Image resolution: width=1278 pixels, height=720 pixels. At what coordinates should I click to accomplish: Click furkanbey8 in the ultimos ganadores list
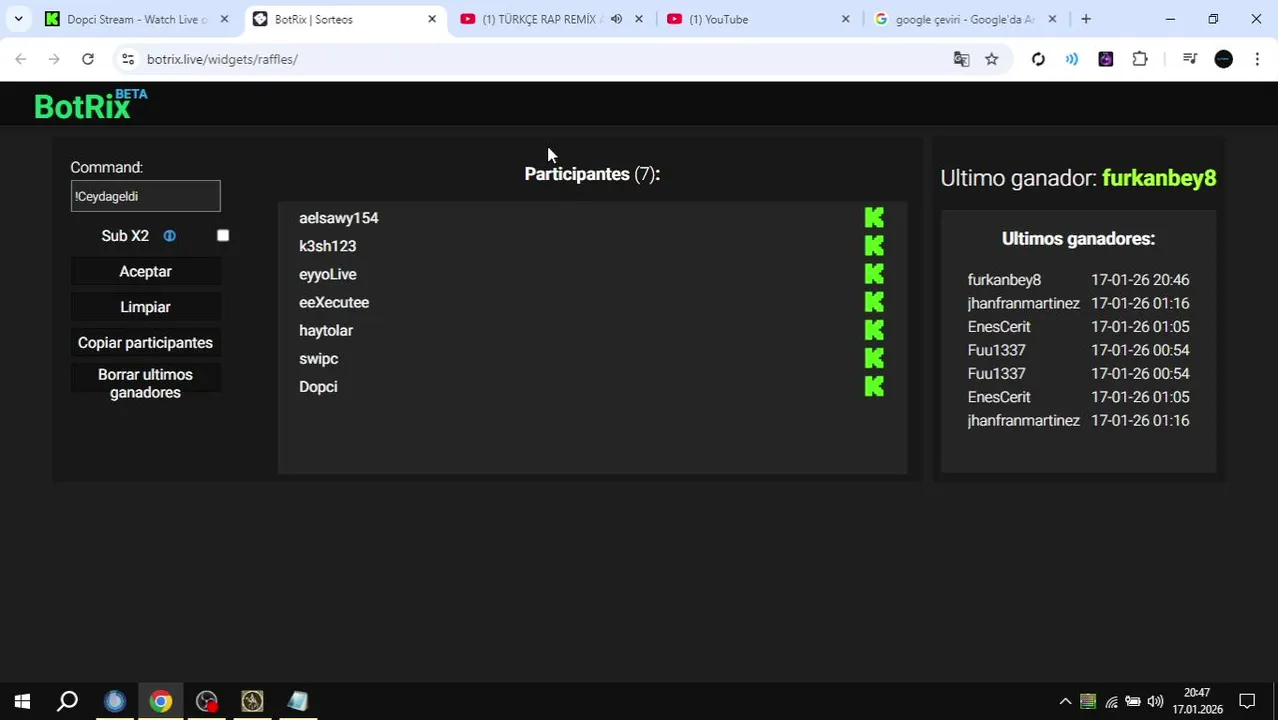click(x=1004, y=280)
